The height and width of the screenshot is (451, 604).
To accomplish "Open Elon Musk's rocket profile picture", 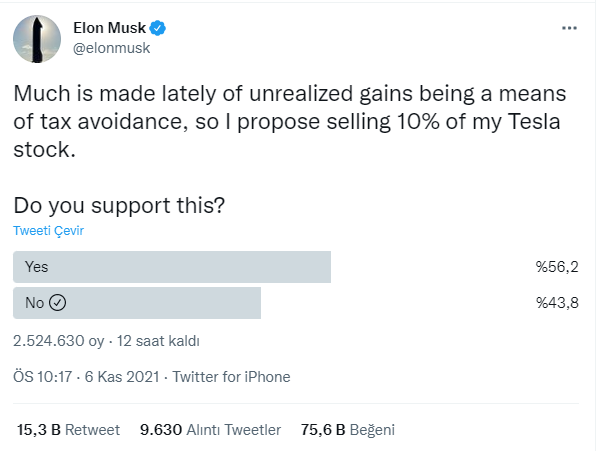I will tap(37, 39).
